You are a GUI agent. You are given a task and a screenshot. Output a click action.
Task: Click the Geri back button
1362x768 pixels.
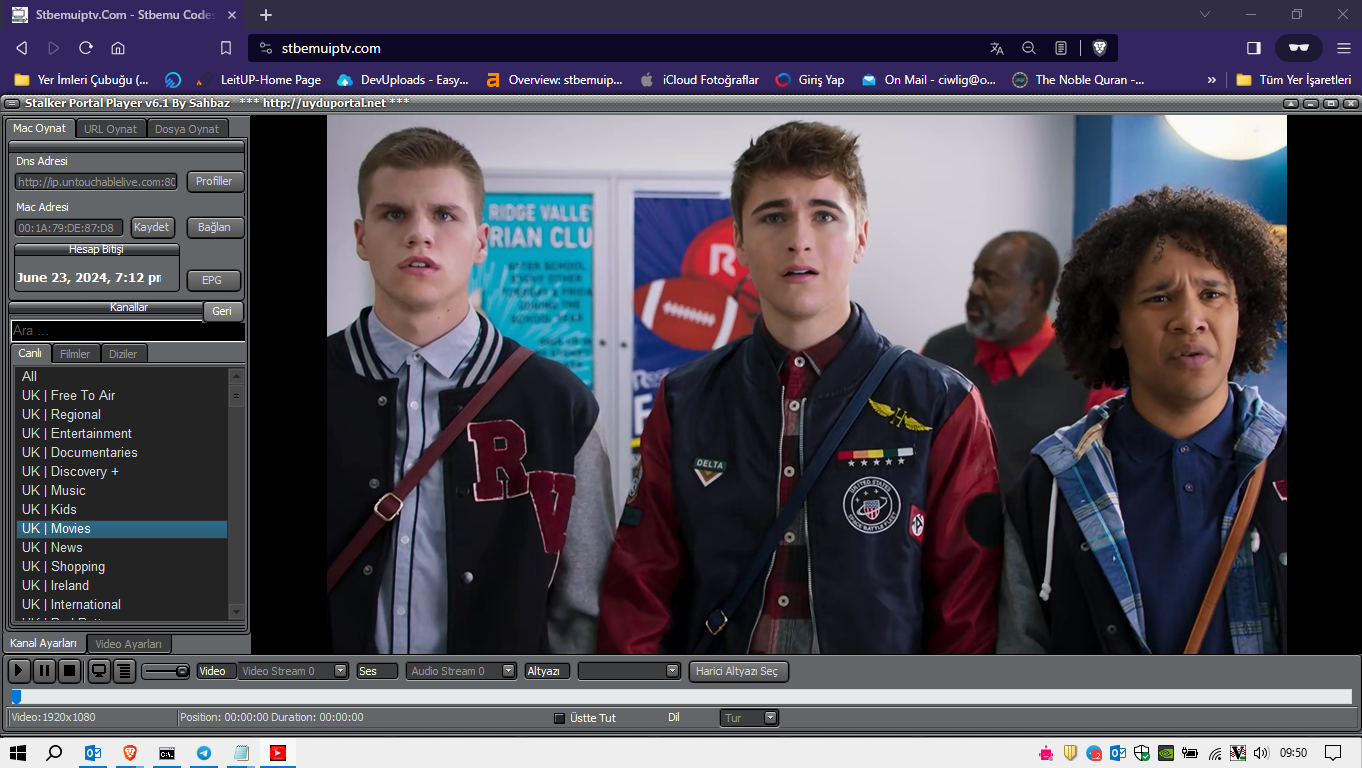(222, 311)
